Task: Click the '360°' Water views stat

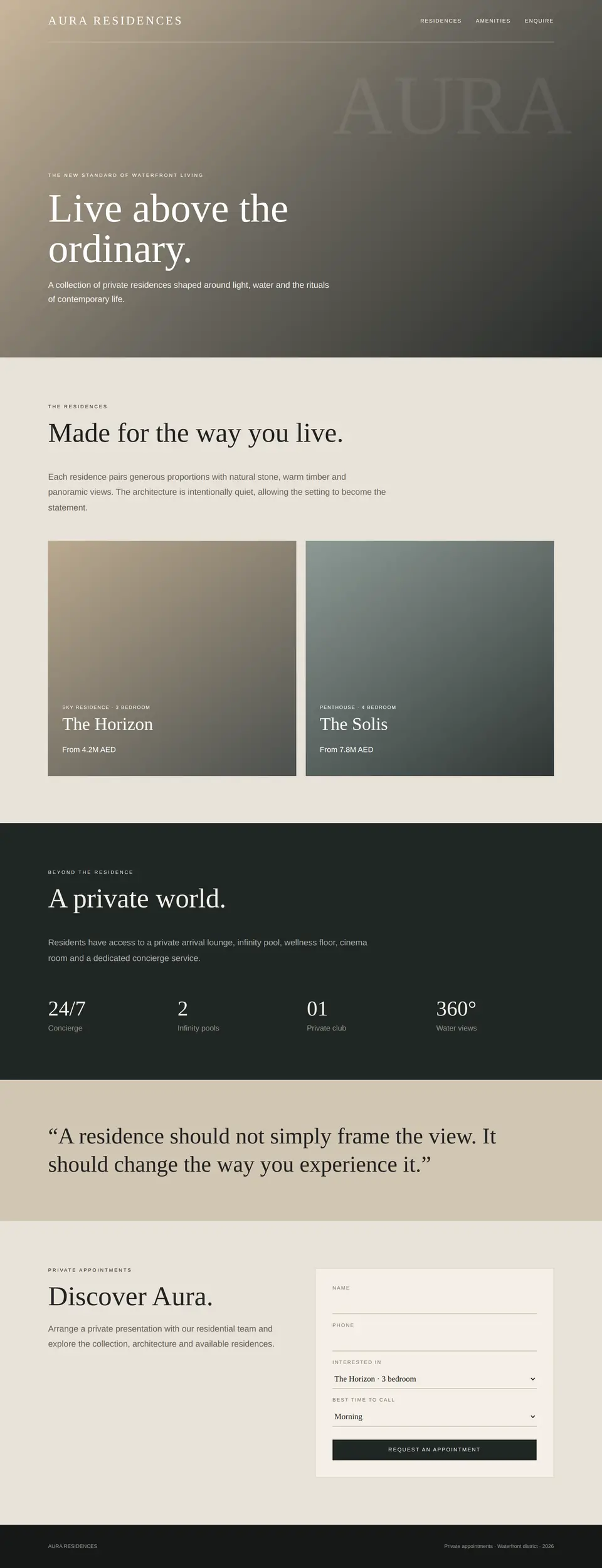Action: coord(457,1009)
